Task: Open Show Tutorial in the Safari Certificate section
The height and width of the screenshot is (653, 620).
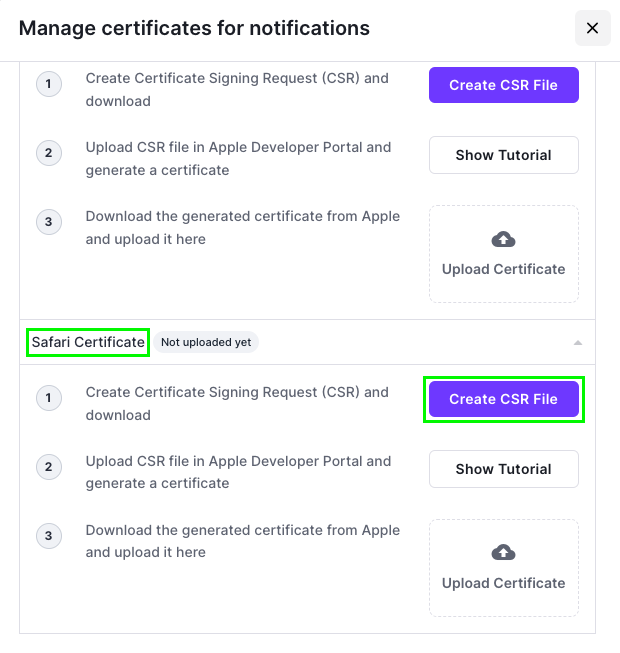Action: click(x=503, y=469)
